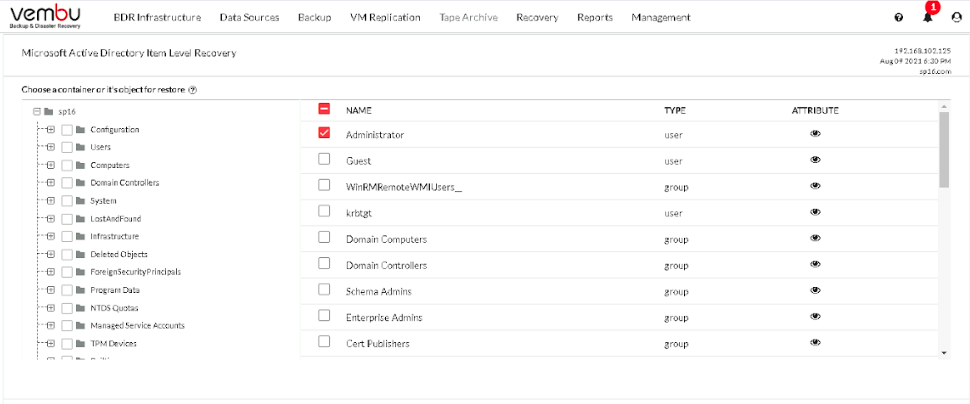This screenshot has width=970, height=404.
Task: View attributes of Schema Admins
Action: coord(815,290)
